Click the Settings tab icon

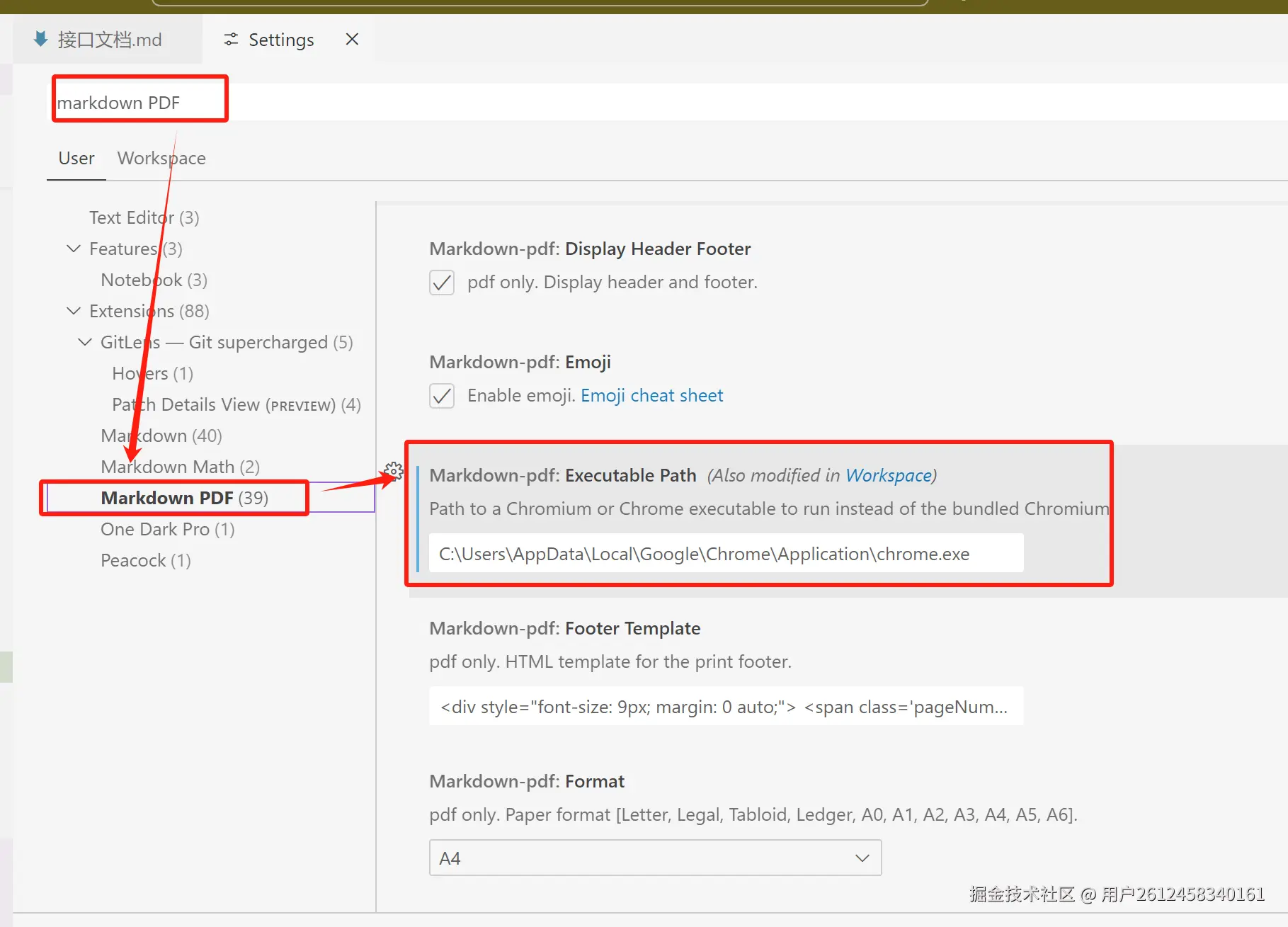pyautogui.click(x=231, y=40)
